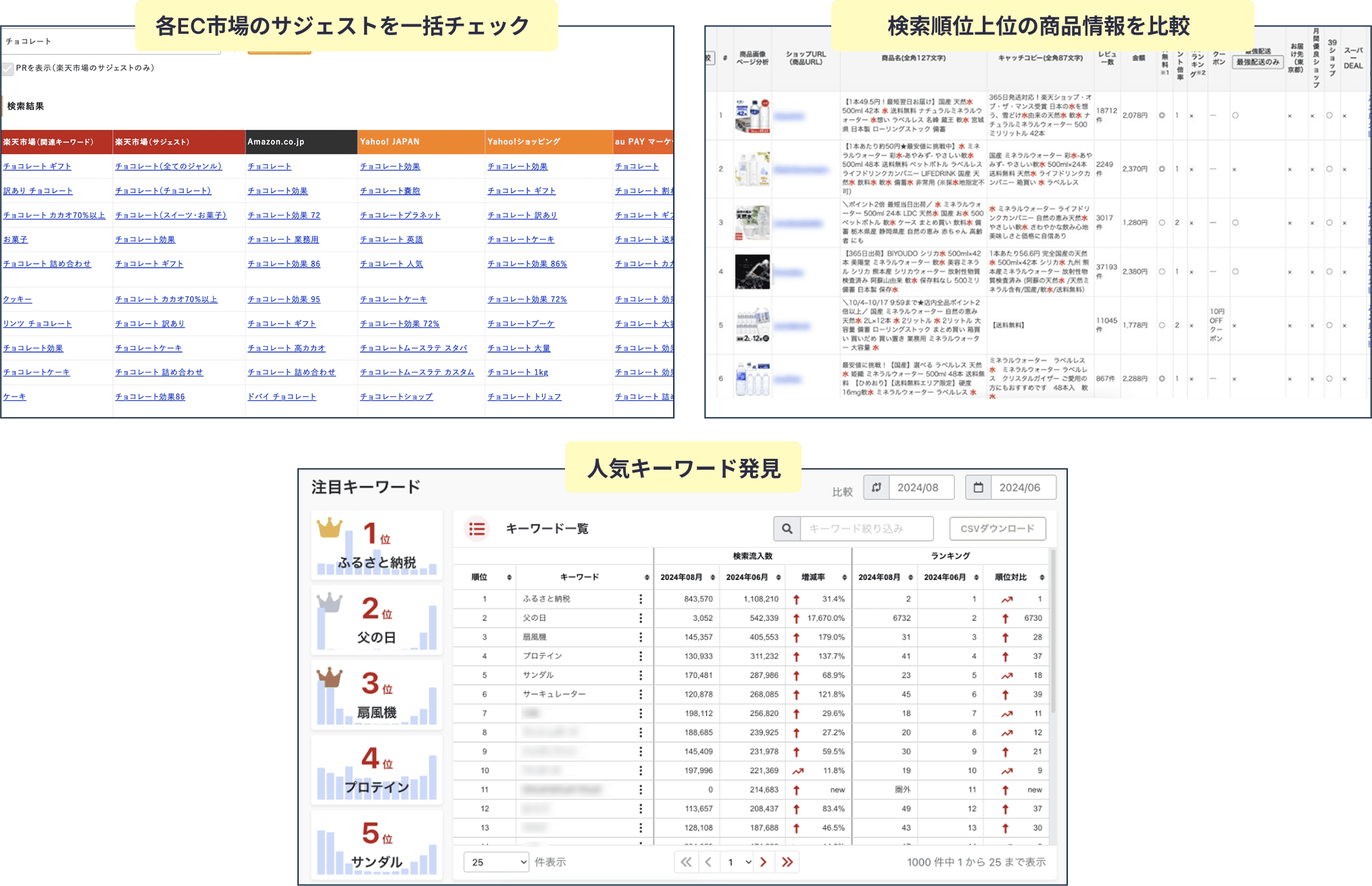This screenshot has height=886, width=1372.
Task: Open the チョコレート トリュフ link
Action: tap(524, 397)
